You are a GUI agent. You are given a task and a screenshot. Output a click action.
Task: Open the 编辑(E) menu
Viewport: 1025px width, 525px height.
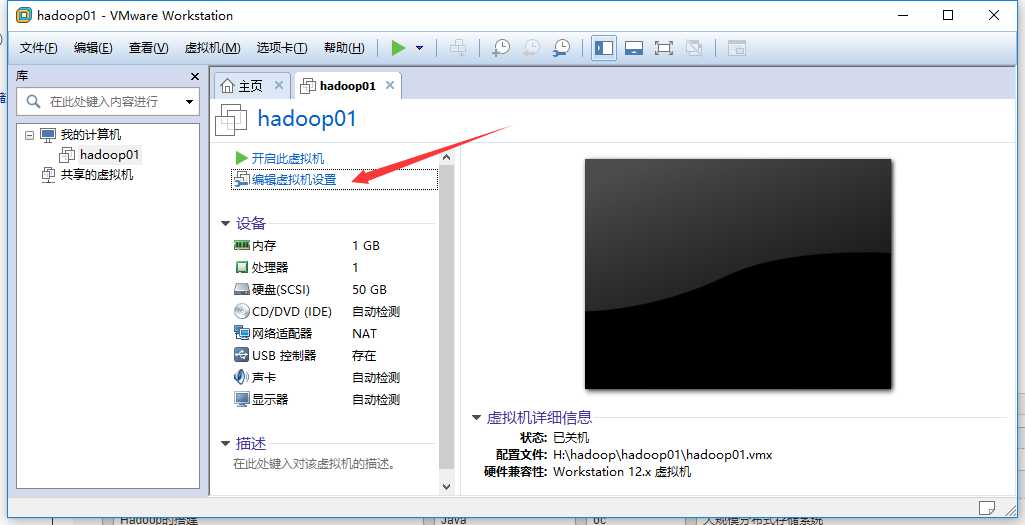coord(93,48)
